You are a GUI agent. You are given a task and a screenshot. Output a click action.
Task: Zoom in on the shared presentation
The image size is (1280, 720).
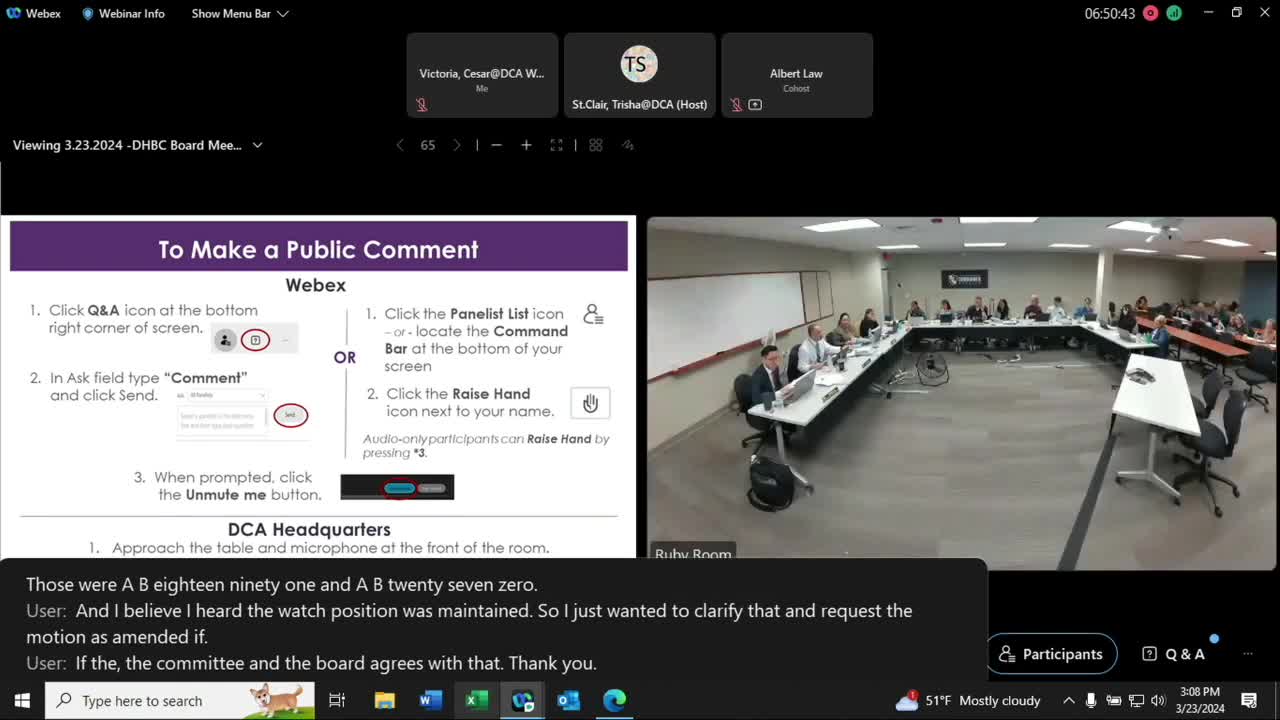526,145
